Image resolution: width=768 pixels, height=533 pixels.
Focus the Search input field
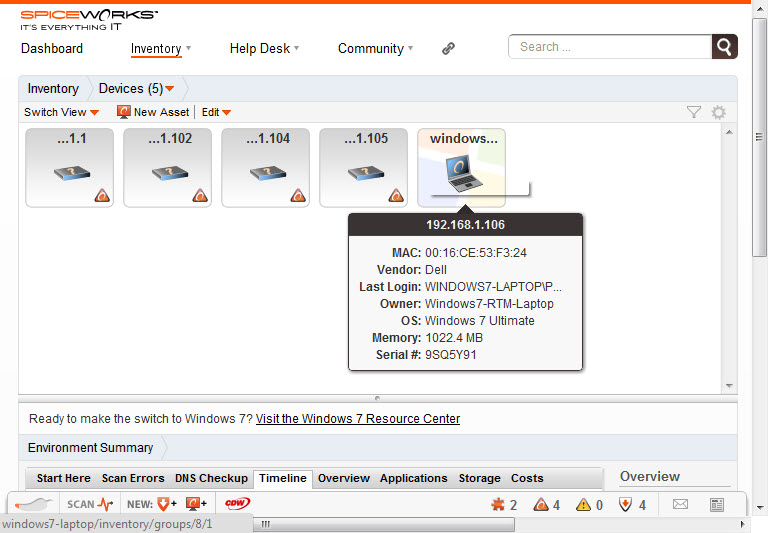point(610,47)
